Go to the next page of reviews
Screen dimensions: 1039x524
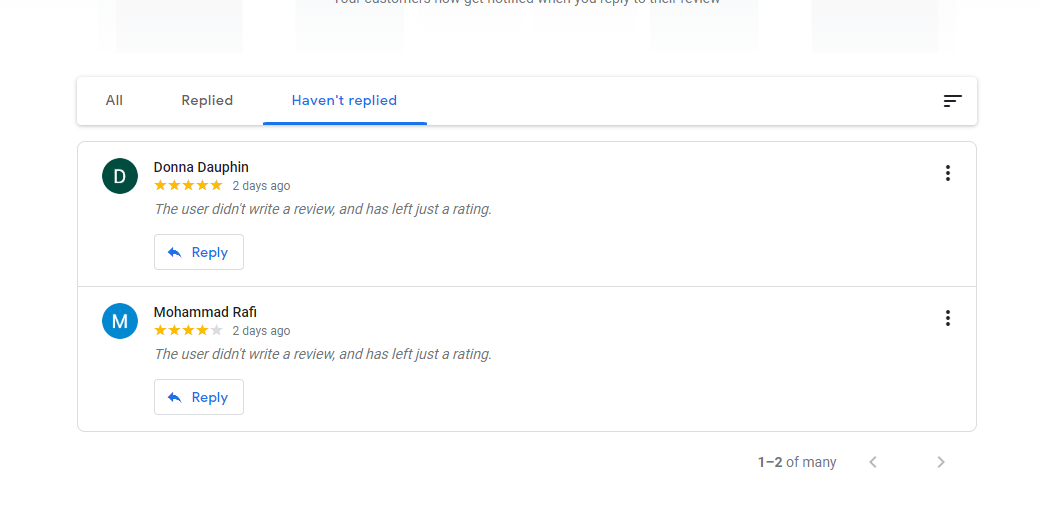940,462
